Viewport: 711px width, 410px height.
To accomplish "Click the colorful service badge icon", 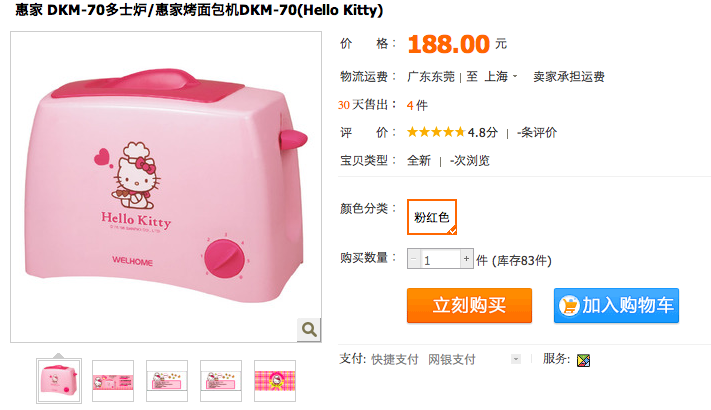I will click(583, 360).
